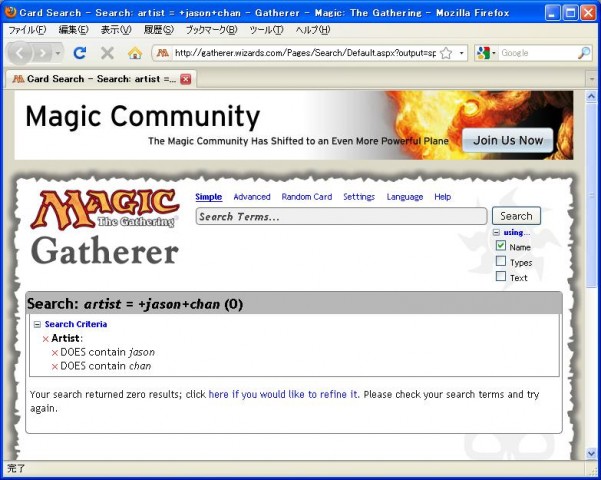The image size is (601, 480).
Task: Click the Search Criteria heading link
Action: tap(76, 324)
